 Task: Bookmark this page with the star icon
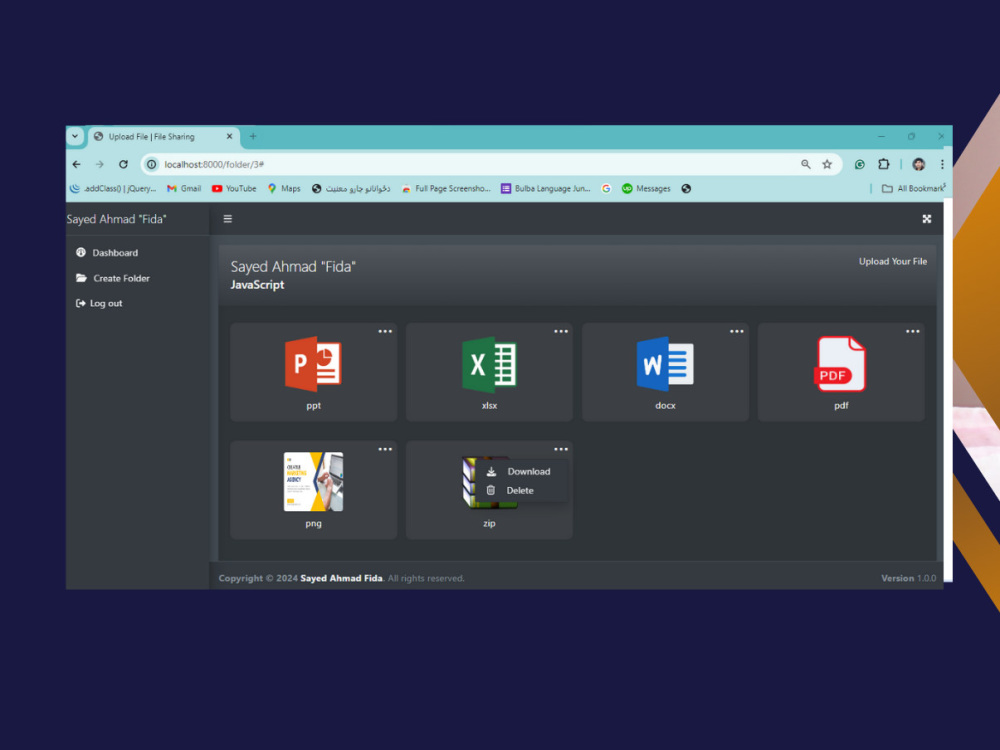827,165
